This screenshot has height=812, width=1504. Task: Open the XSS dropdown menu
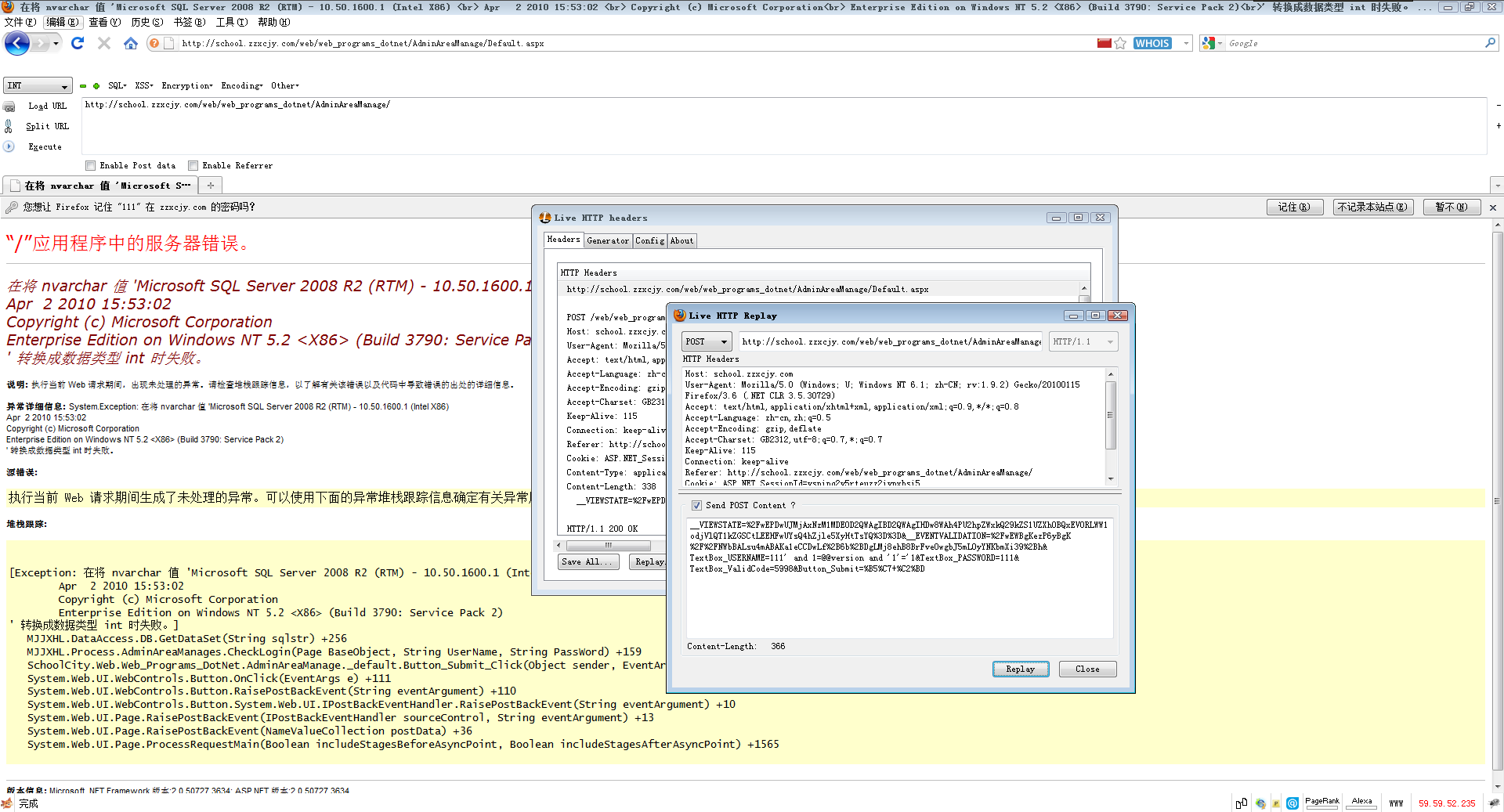point(144,86)
